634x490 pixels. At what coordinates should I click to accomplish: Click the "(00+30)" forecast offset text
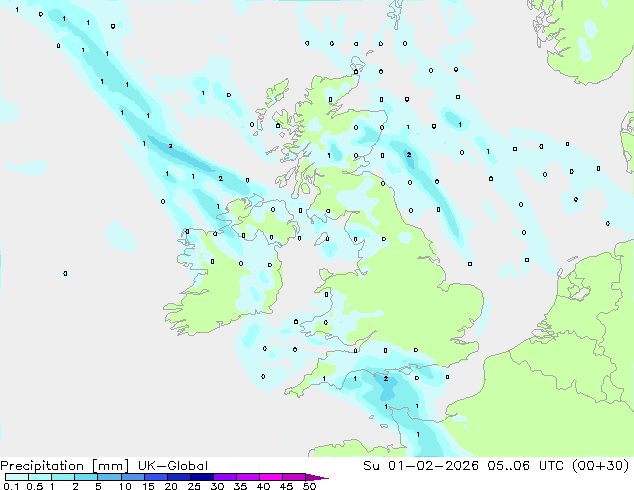(x=600, y=466)
